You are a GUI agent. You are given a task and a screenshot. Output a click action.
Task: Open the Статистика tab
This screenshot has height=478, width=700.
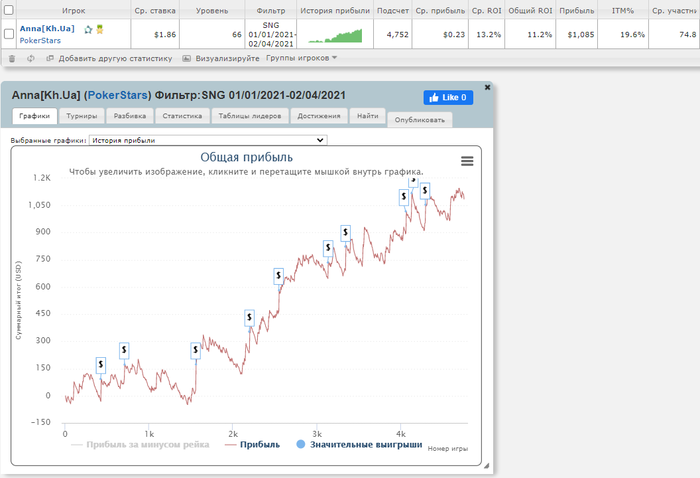[x=182, y=116]
